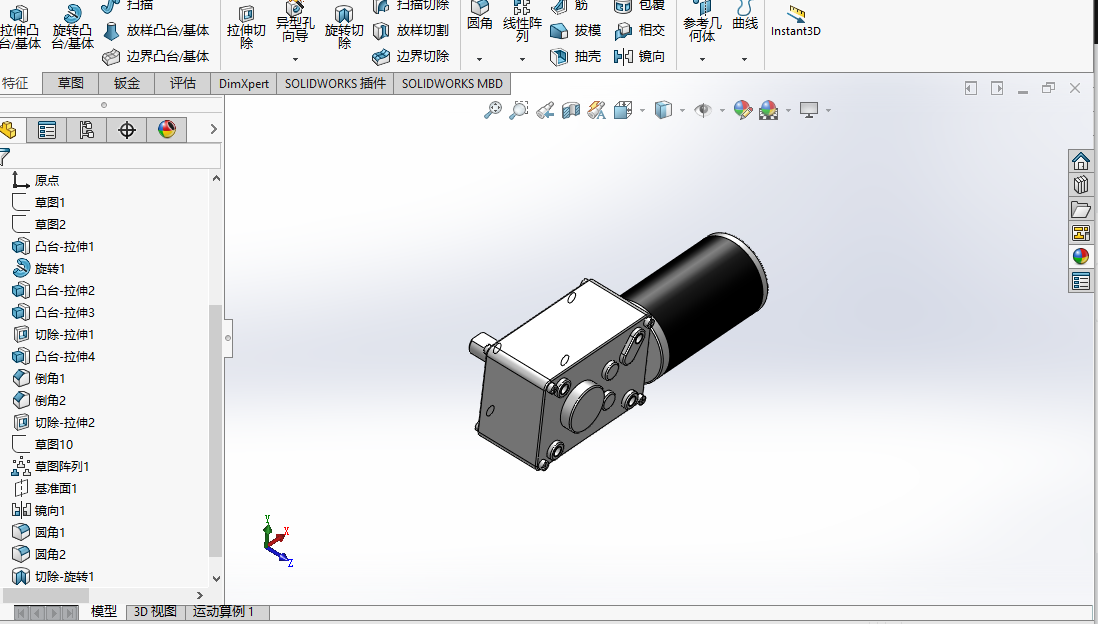
Task: Open the PropertyManager panel tab
Action: pos(47,130)
